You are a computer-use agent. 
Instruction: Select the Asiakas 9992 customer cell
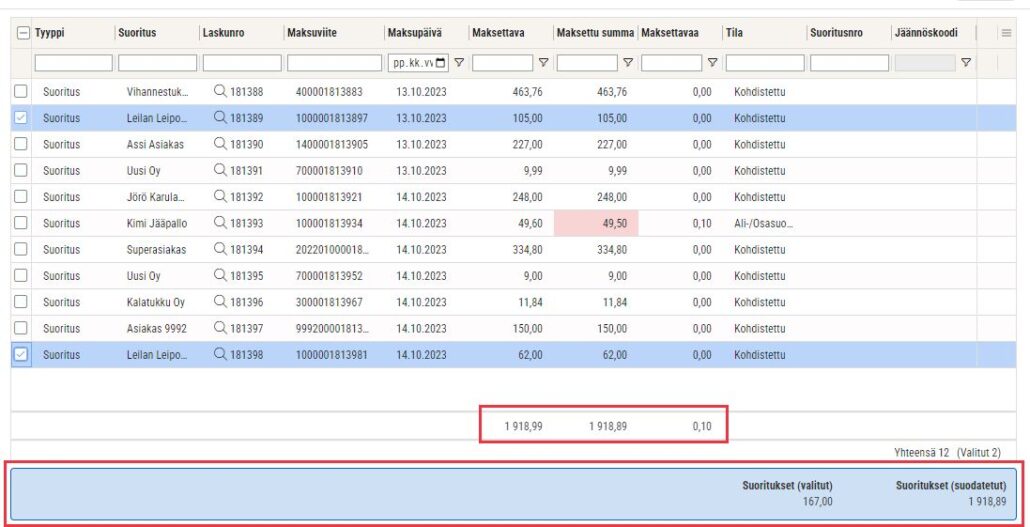[157, 329]
